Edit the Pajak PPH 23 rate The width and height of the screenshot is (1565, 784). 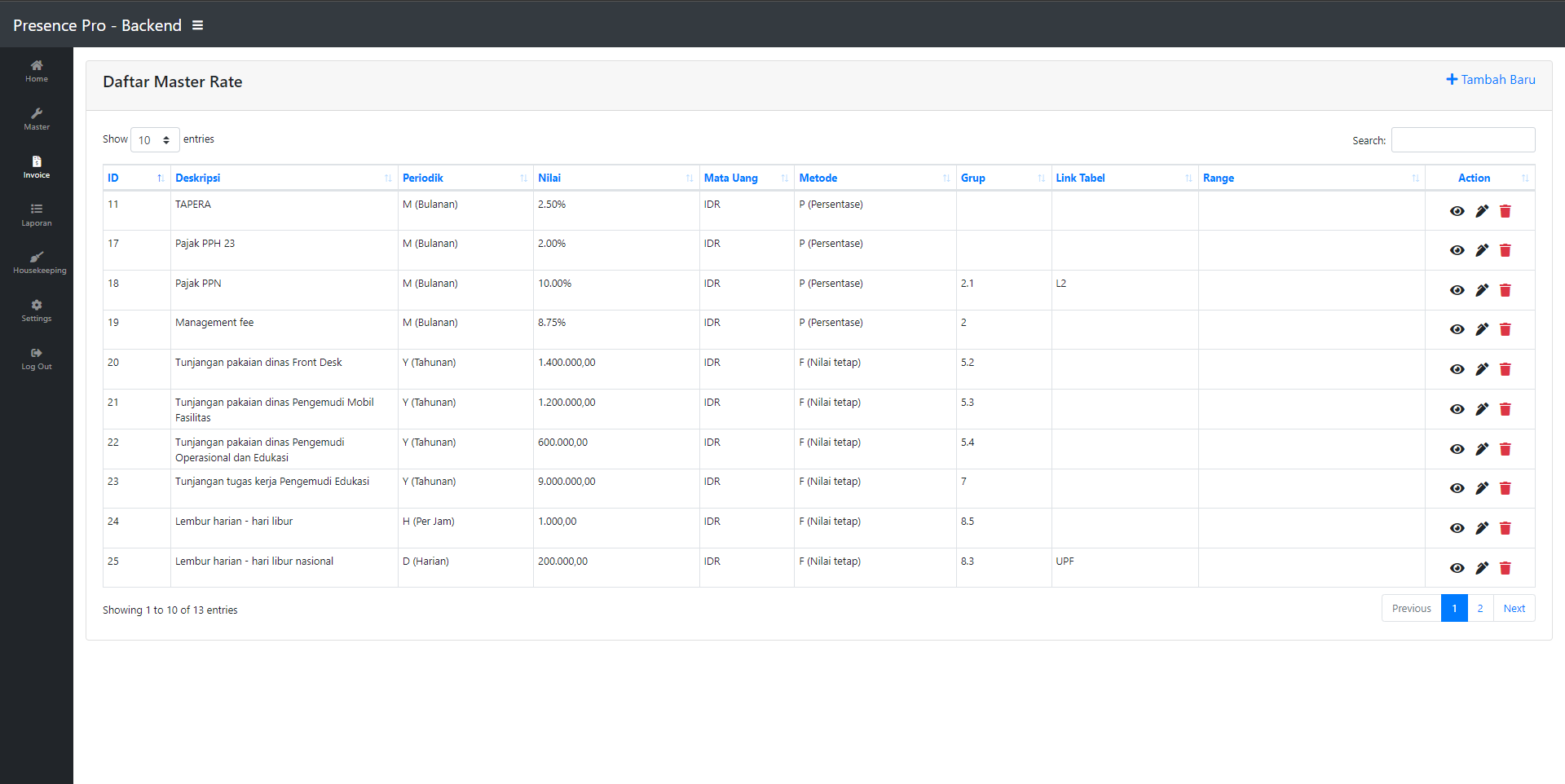pyautogui.click(x=1482, y=250)
